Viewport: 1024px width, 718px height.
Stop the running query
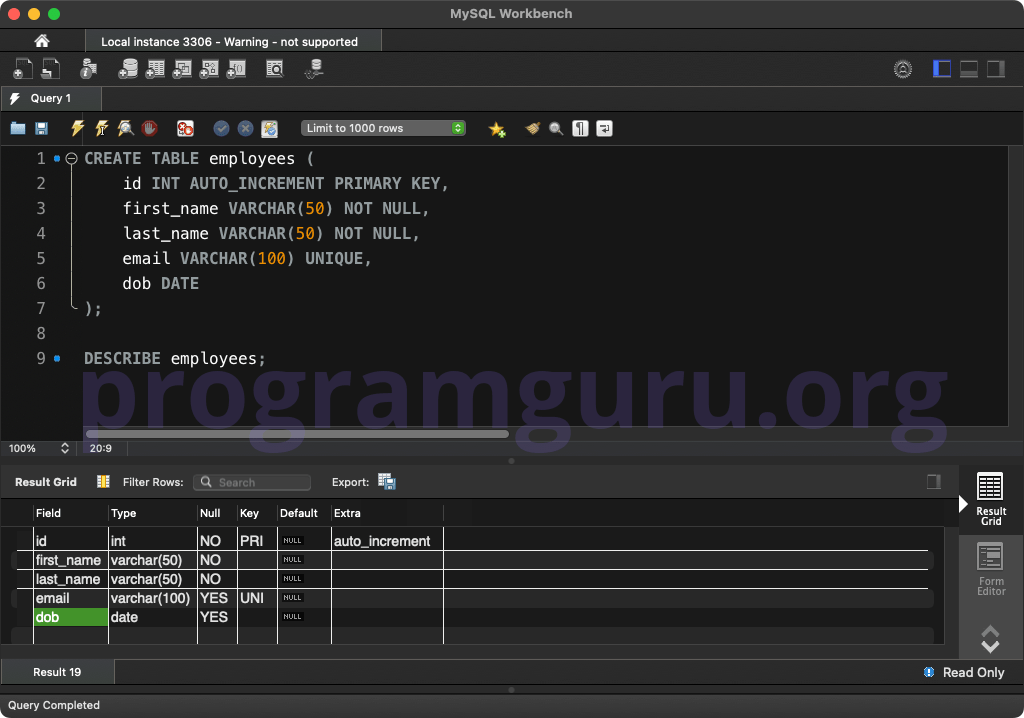click(x=150, y=128)
